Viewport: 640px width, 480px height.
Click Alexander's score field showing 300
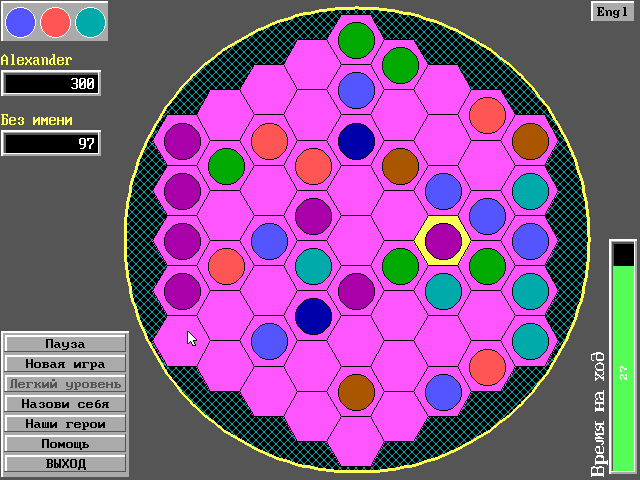click(51, 83)
